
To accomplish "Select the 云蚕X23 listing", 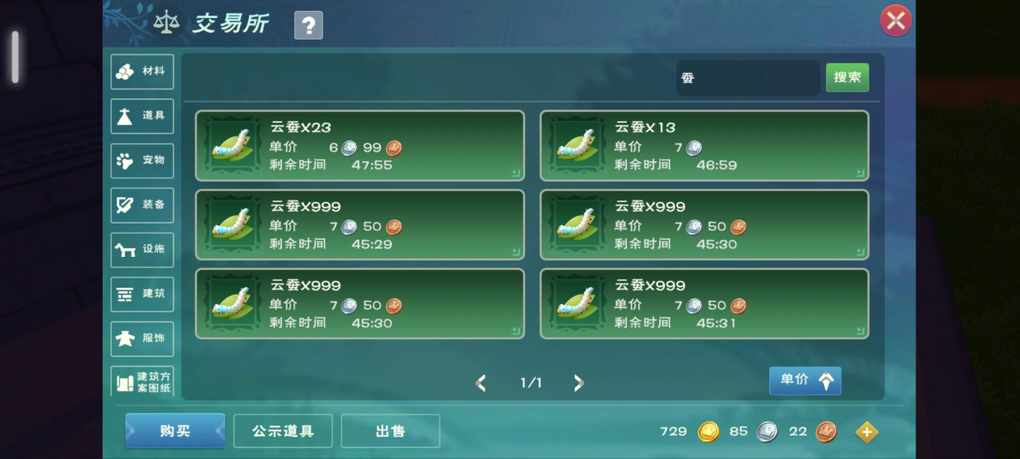I will (x=360, y=146).
